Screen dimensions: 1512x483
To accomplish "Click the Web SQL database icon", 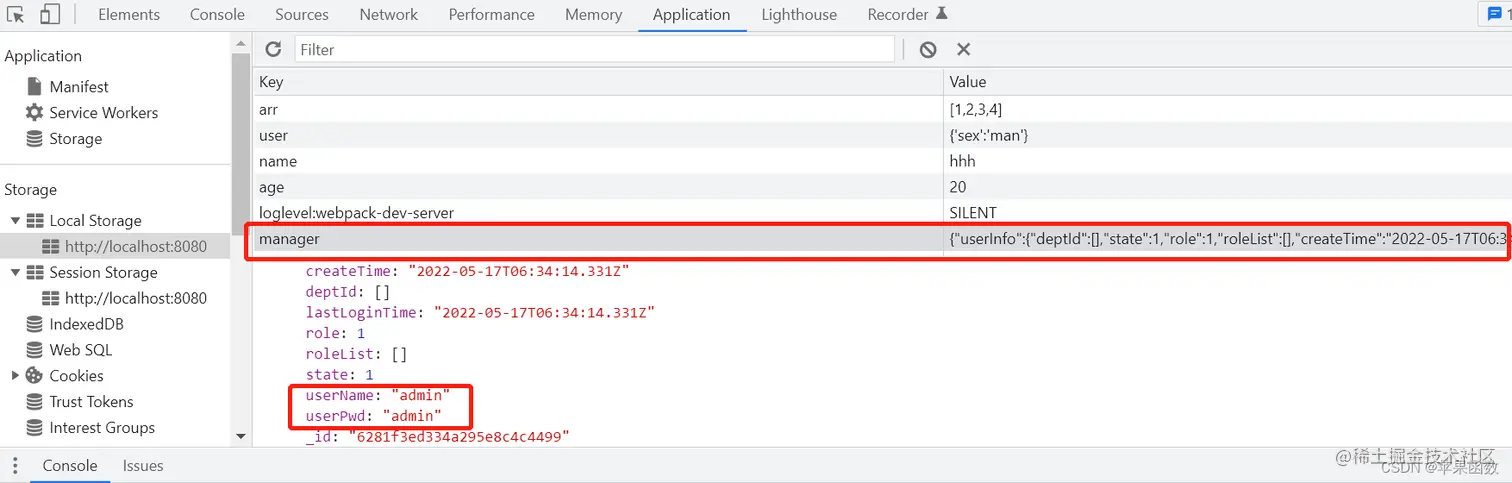I will 34,350.
